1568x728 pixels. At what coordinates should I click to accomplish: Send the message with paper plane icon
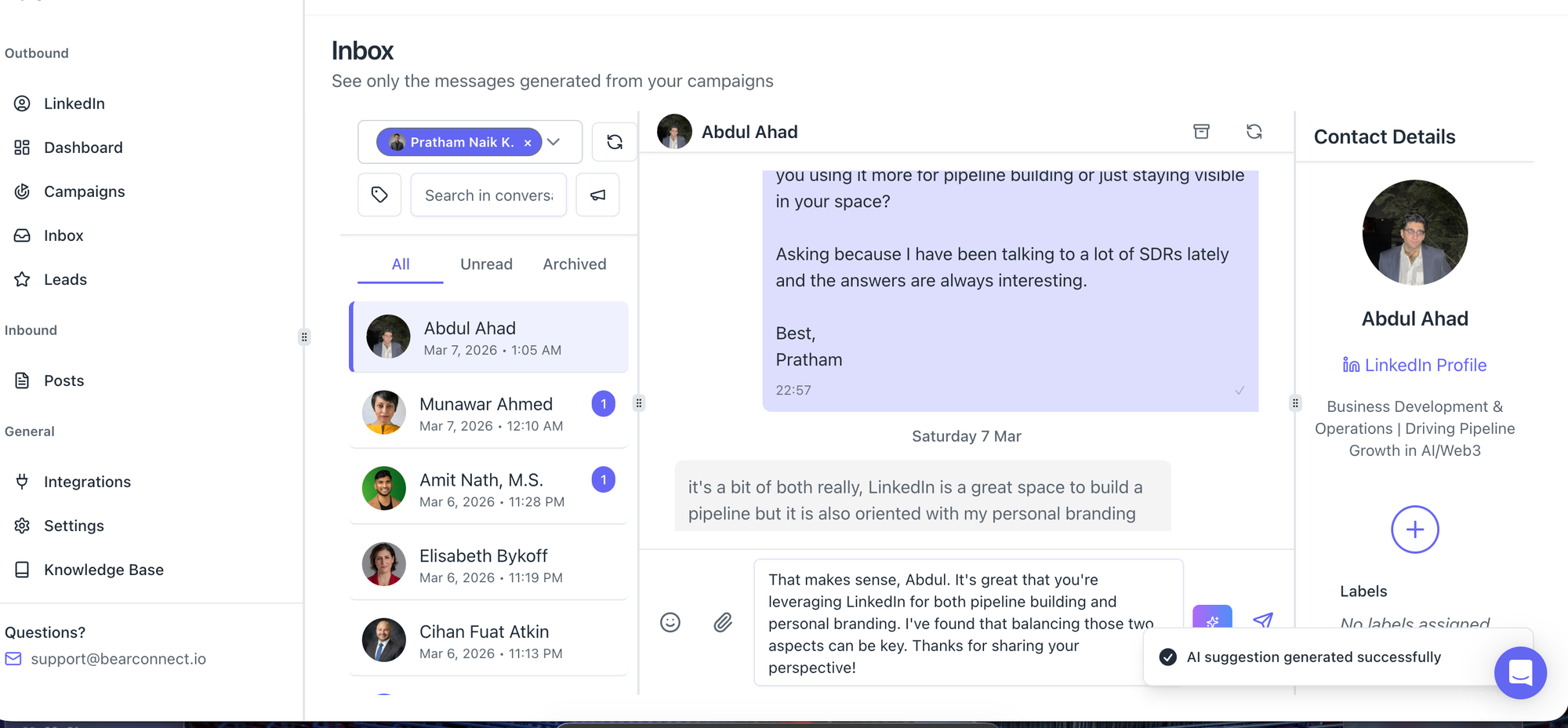[1262, 620]
